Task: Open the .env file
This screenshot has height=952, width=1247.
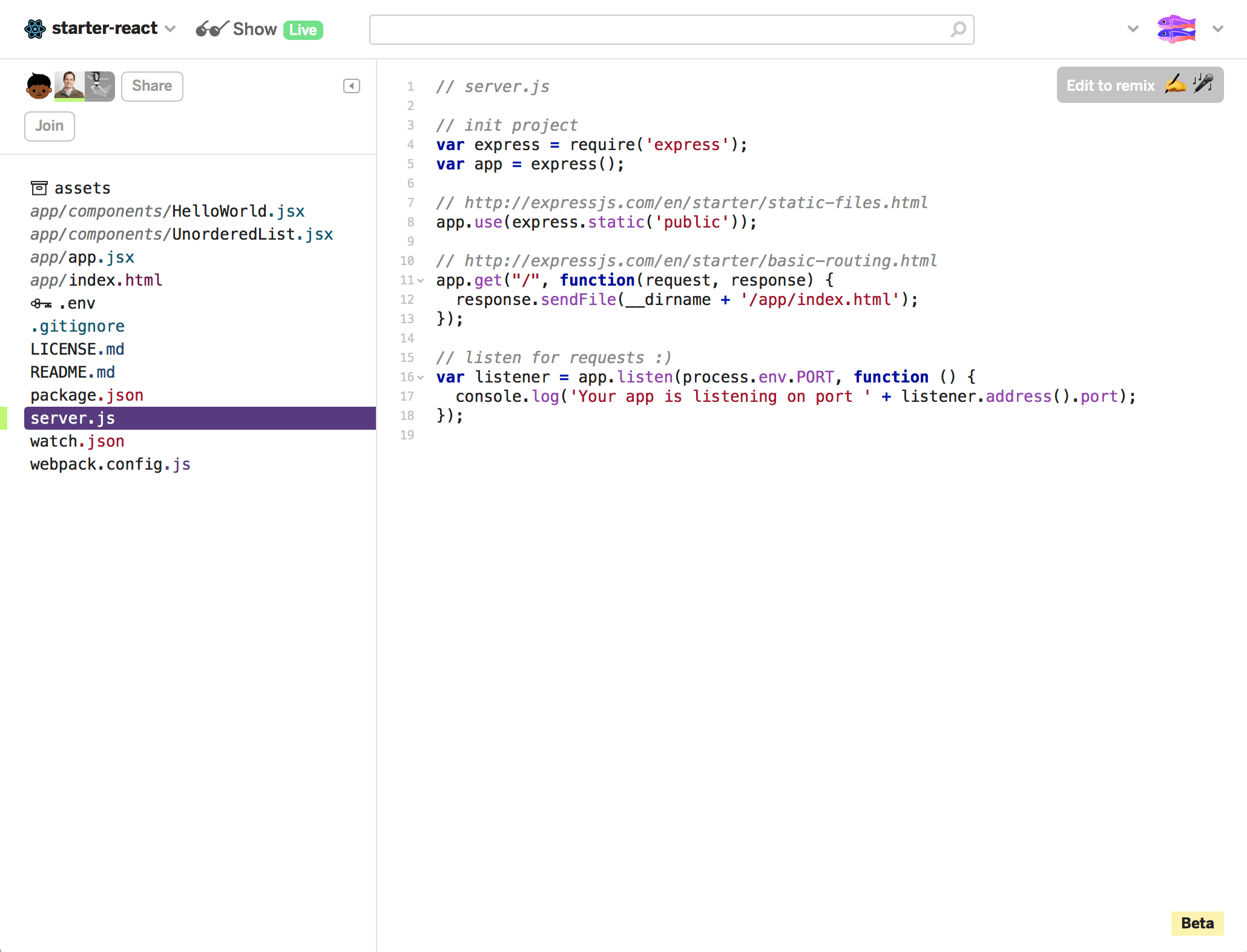Action: [x=77, y=303]
